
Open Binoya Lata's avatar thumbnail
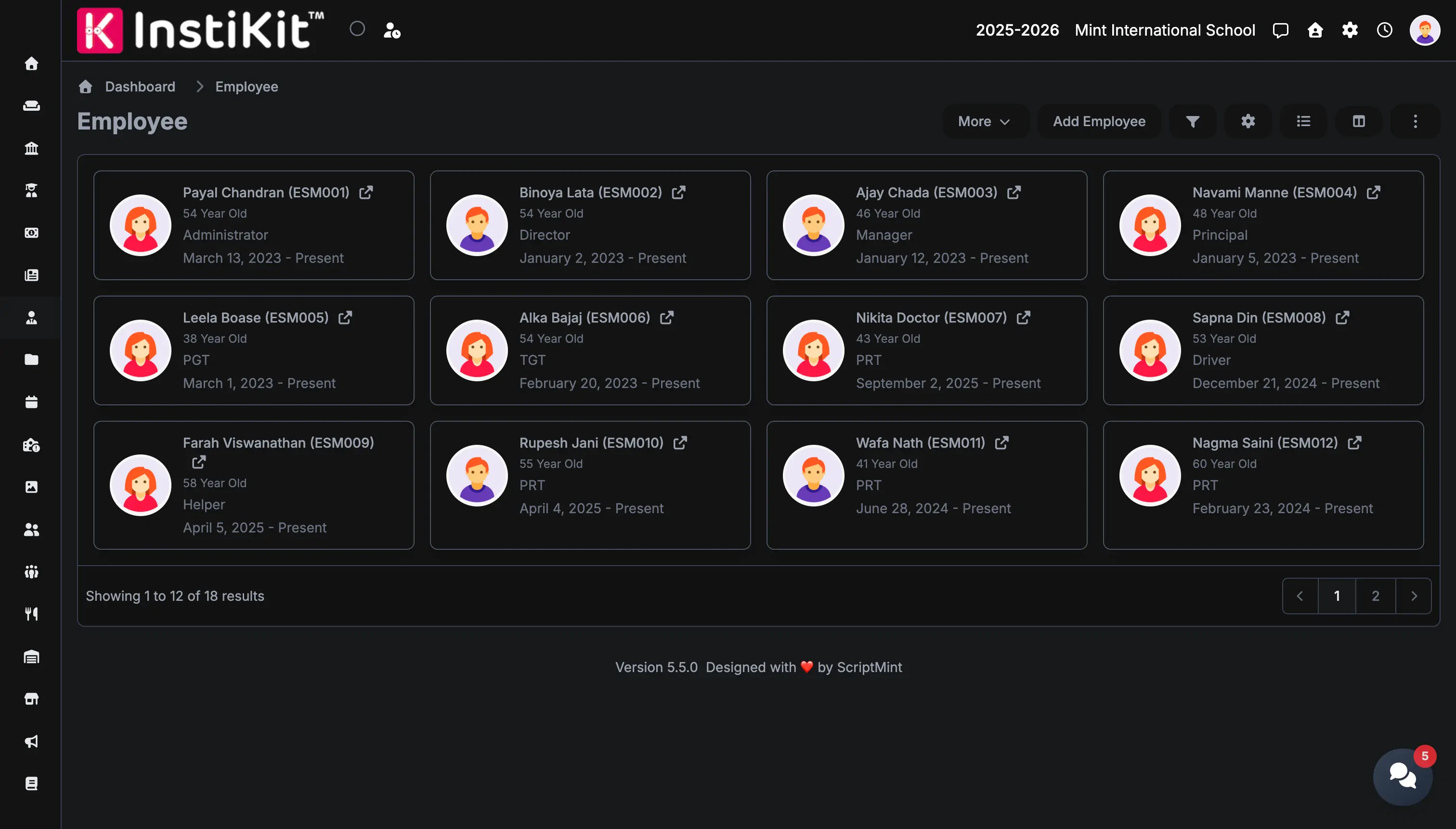tap(477, 225)
